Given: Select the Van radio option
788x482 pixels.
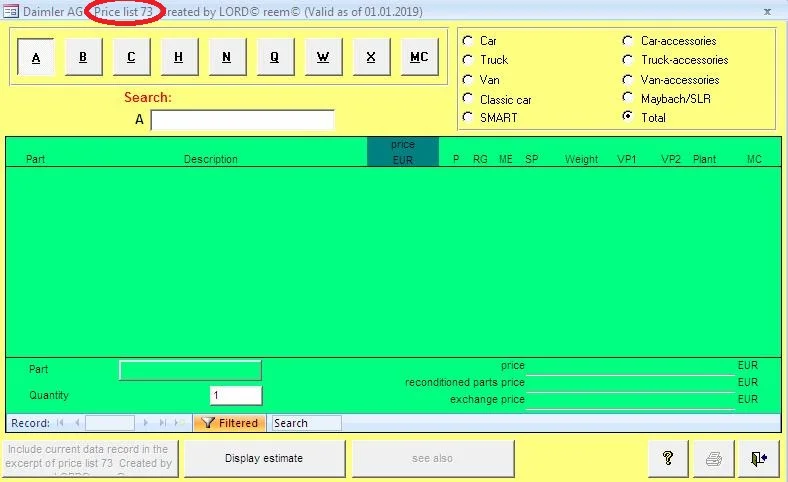Looking at the screenshot, I should point(468,79).
